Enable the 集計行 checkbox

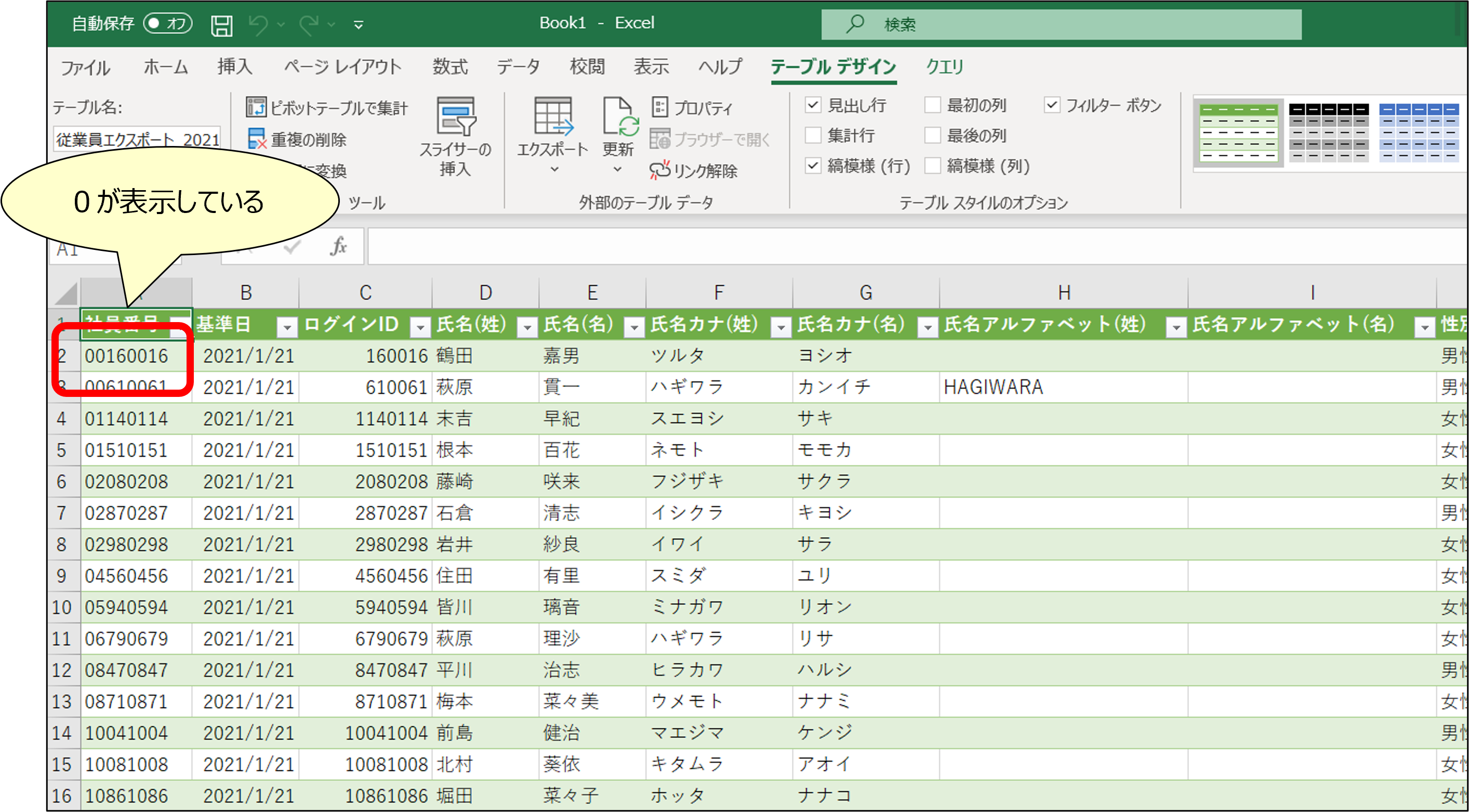813,135
